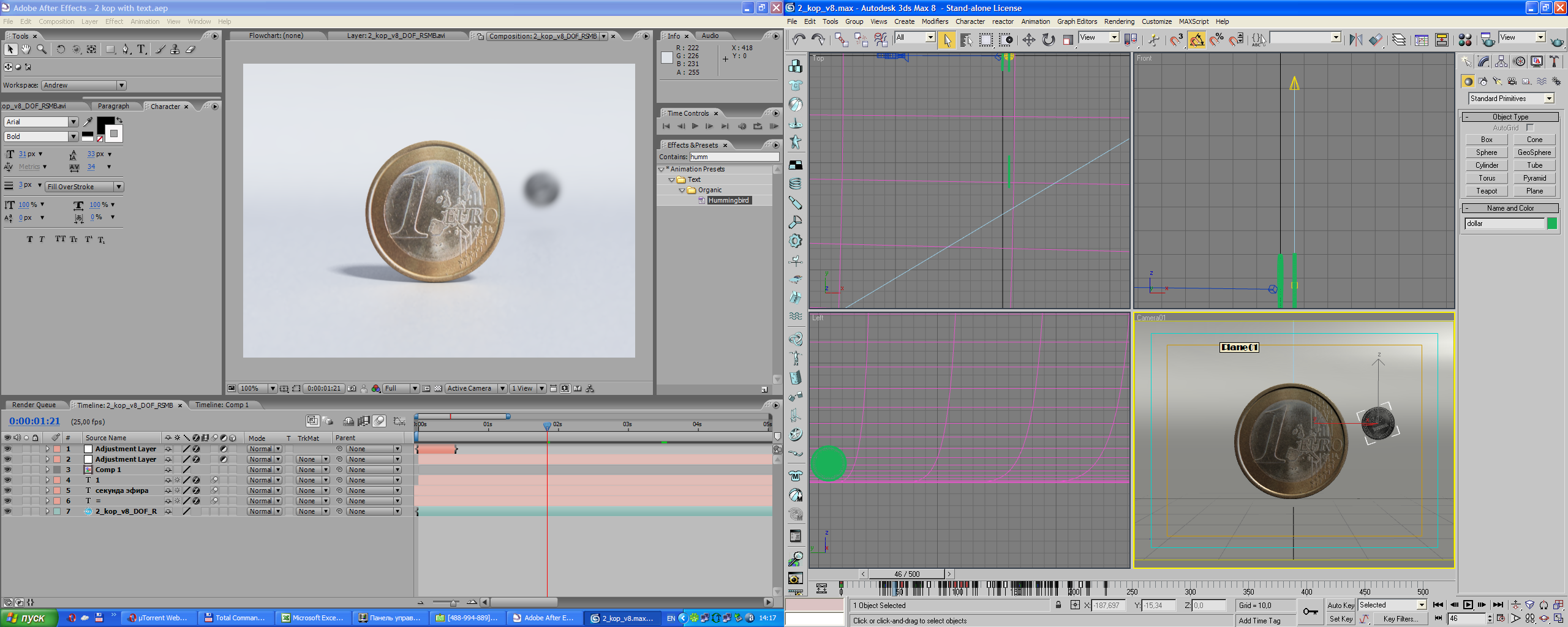Click the Set Key button in 3ds Max
This screenshot has height=627, width=1568.
click(x=1341, y=619)
